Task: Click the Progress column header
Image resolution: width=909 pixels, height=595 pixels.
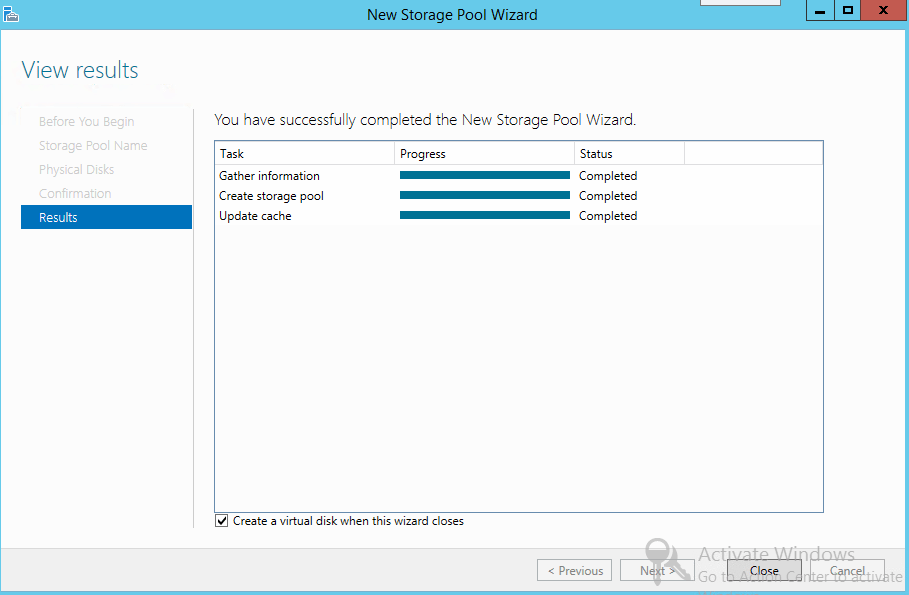Action: coord(422,153)
